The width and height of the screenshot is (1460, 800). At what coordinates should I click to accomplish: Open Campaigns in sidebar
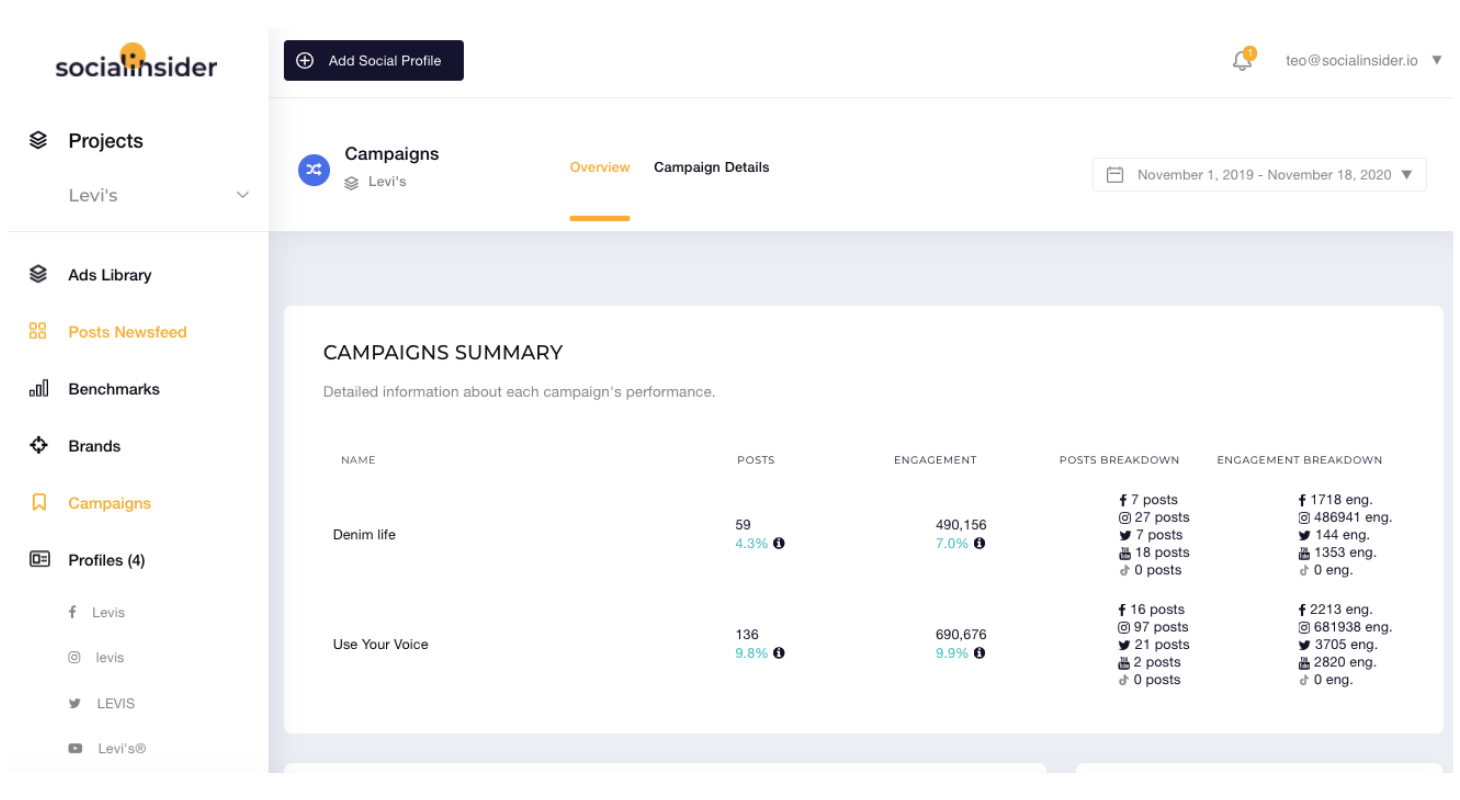click(x=109, y=503)
